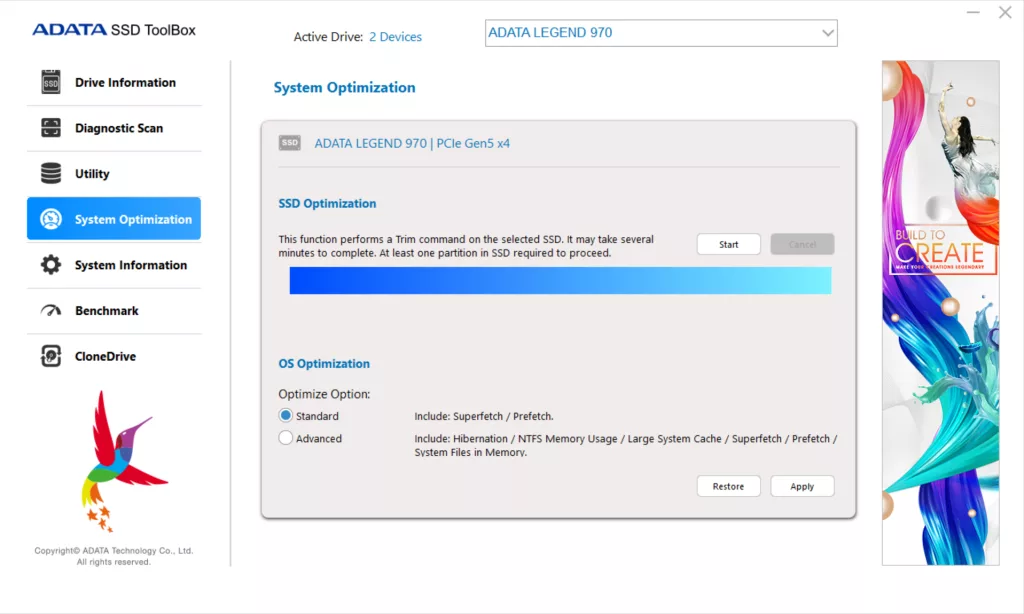Click the Trim command description text
Screen dimensions: 1024x614
pos(466,246)
